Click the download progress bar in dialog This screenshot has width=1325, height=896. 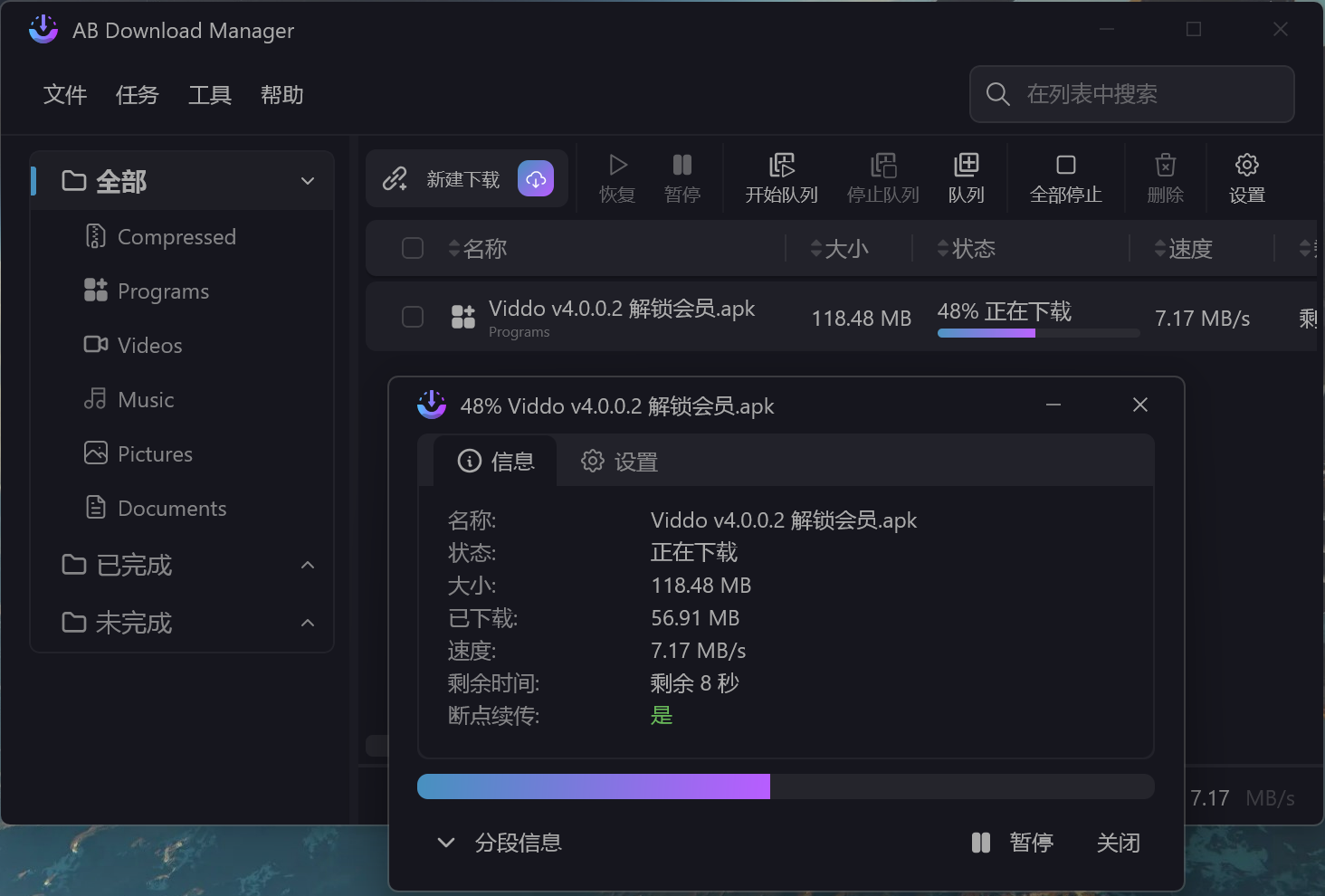785,786
